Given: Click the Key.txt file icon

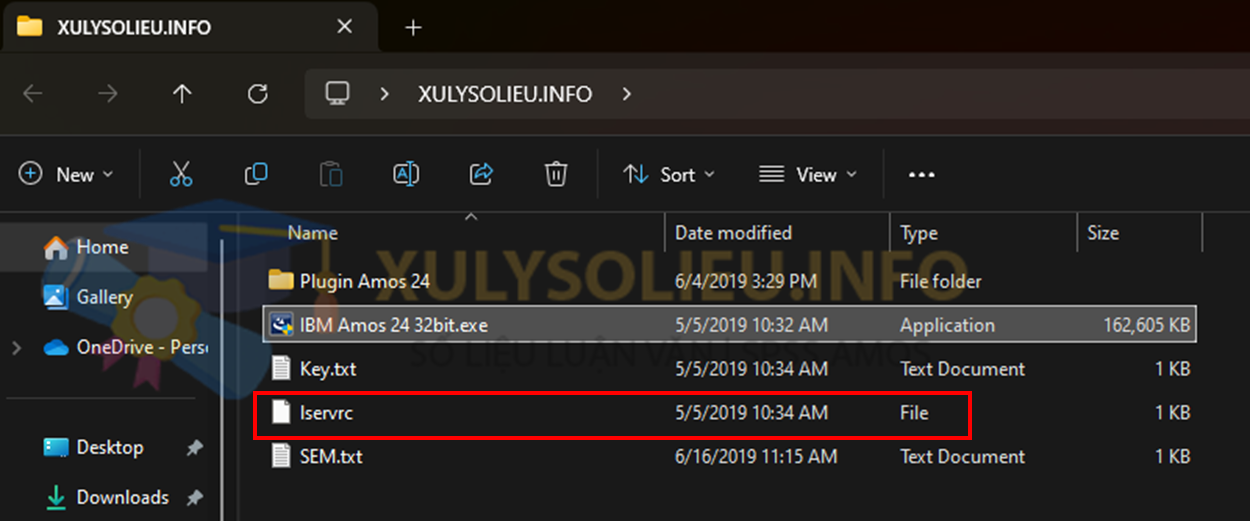Looking at the screenshot, I should click(281, 369).
